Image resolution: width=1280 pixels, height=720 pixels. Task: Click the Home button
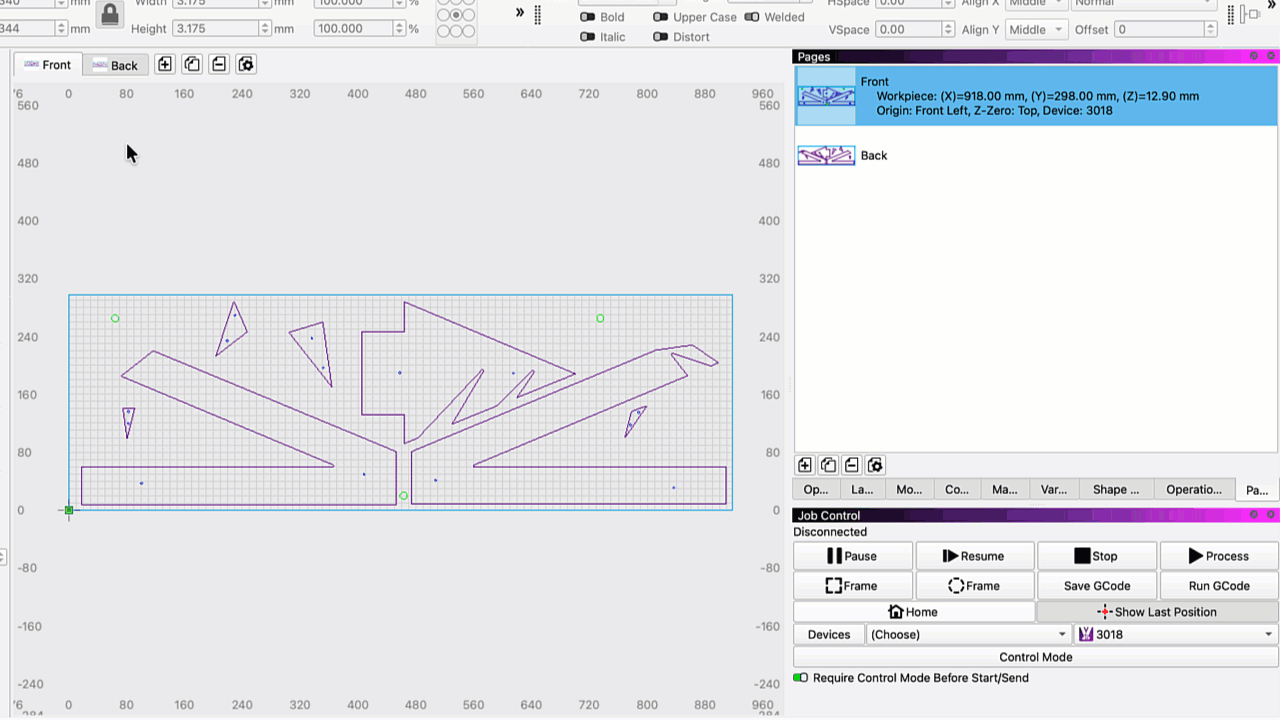(914, 612)
